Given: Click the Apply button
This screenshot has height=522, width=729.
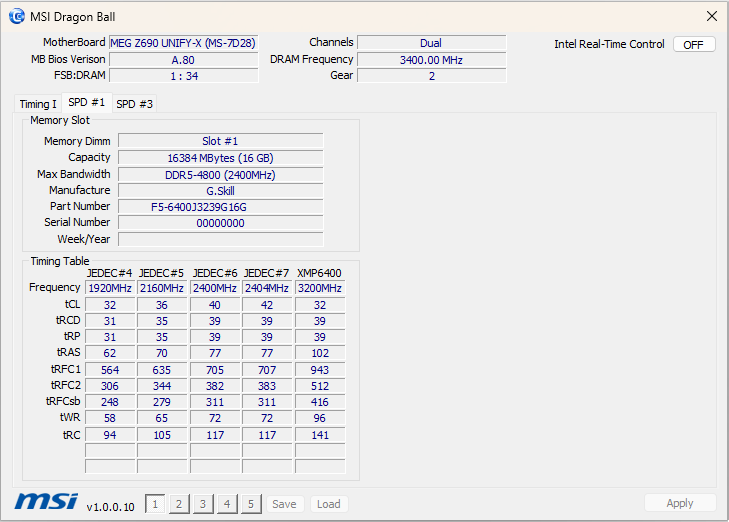Looking at the screenshot, I should (680, 503).
